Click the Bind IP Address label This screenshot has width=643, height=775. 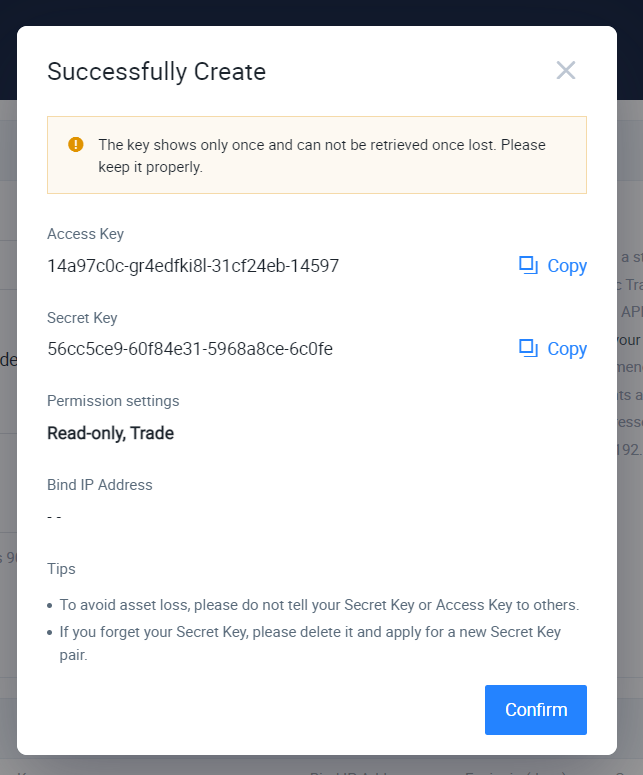point(100,485)
